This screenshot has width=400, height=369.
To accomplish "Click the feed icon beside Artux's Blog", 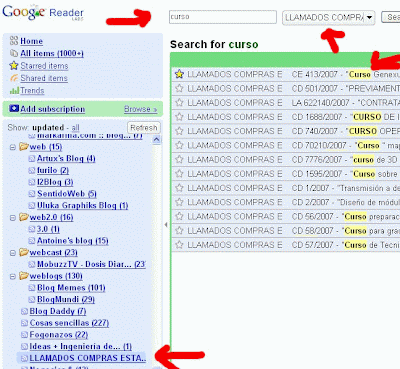I will 32,159.
